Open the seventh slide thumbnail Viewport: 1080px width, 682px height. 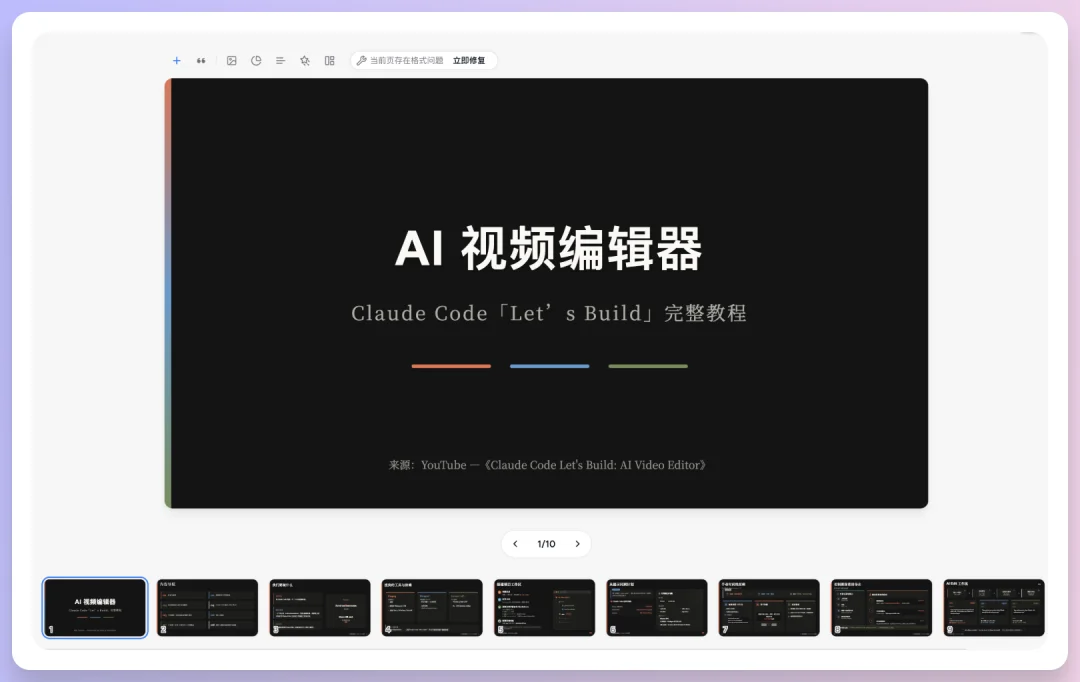coord(769,607)
